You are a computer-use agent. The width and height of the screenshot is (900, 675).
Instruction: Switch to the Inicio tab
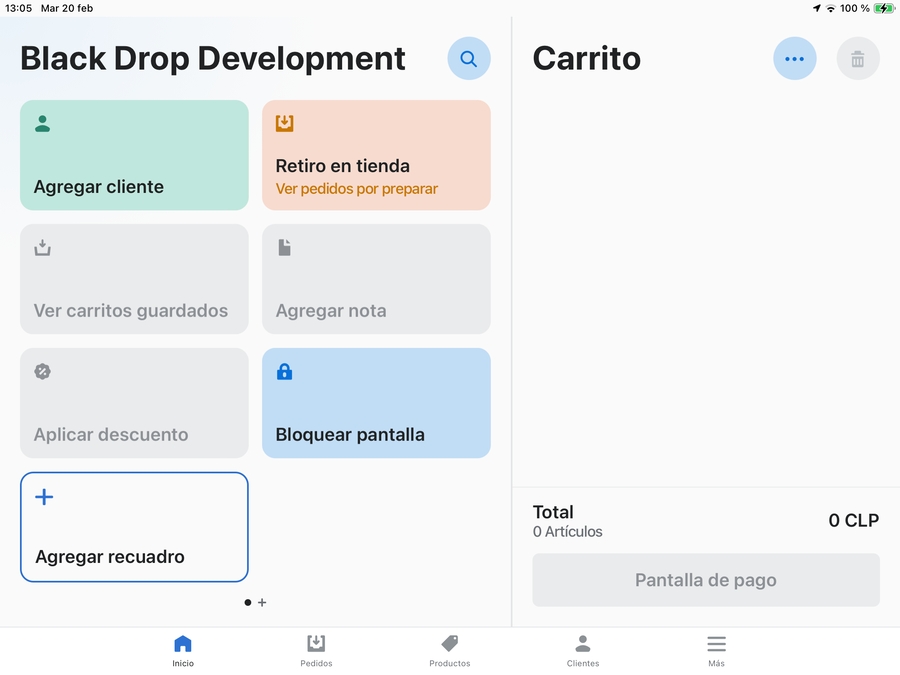(183, 650)
